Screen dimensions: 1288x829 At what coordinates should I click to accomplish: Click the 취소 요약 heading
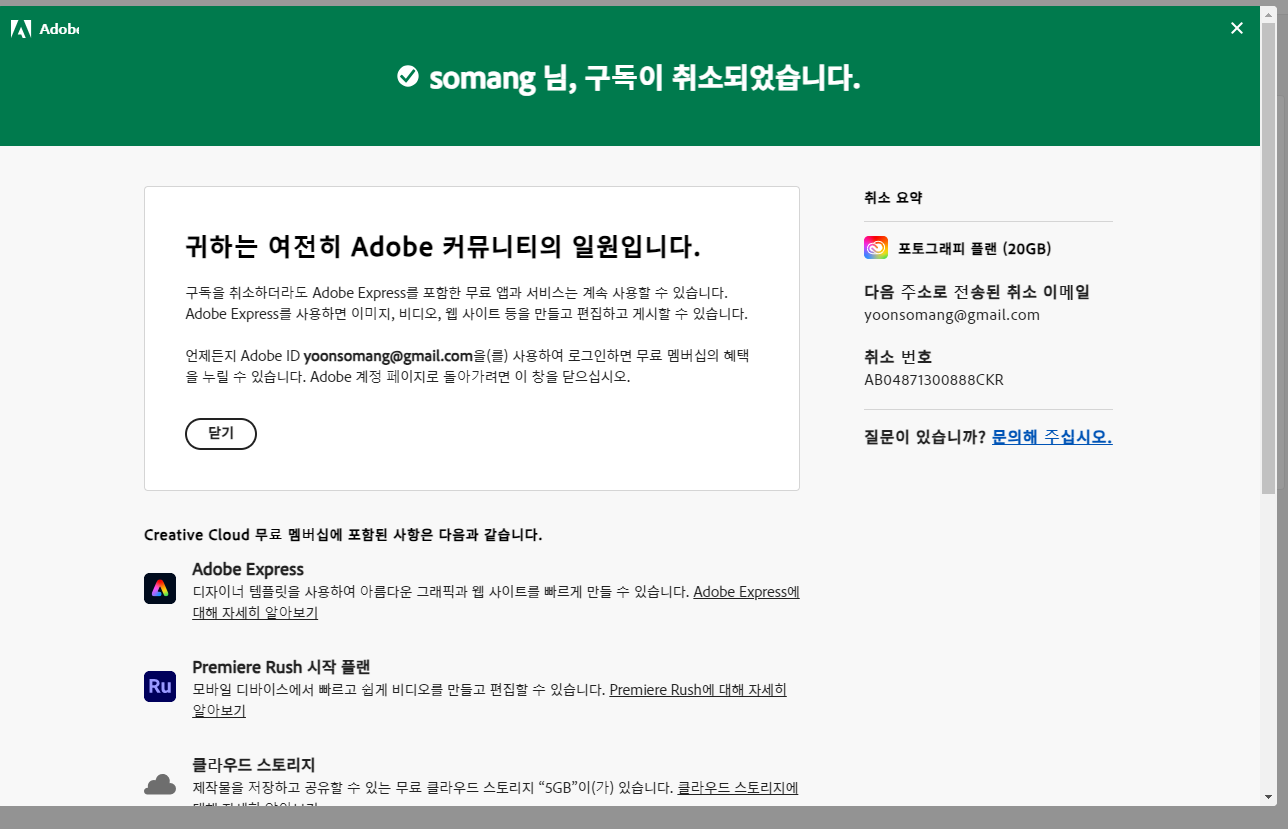893,198
